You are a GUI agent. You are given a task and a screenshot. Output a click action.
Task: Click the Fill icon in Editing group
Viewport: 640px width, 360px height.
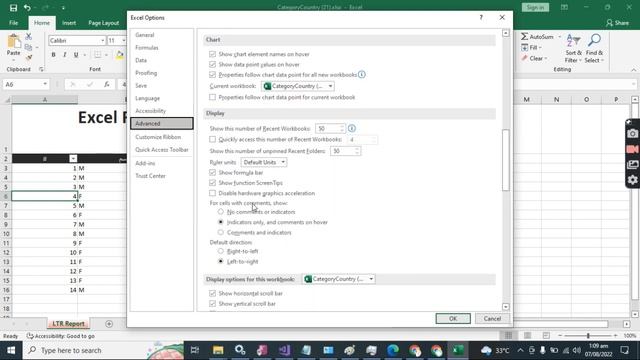click(x=524, y=48)
